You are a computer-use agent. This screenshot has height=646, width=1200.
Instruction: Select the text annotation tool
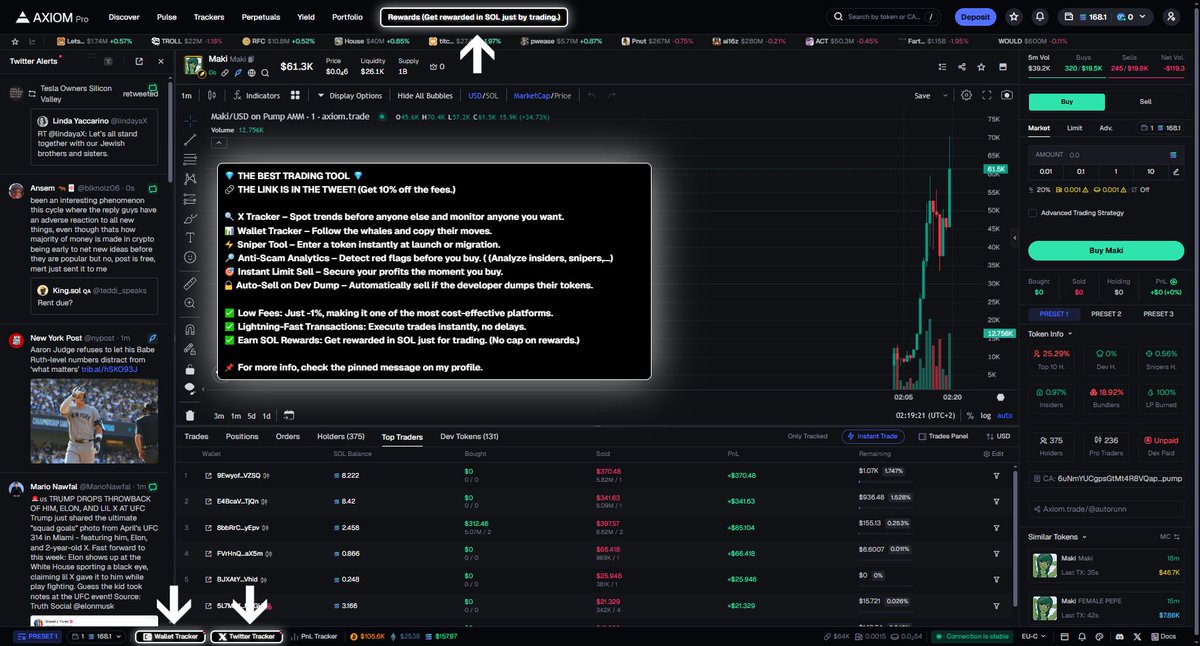tap(190, 237)
